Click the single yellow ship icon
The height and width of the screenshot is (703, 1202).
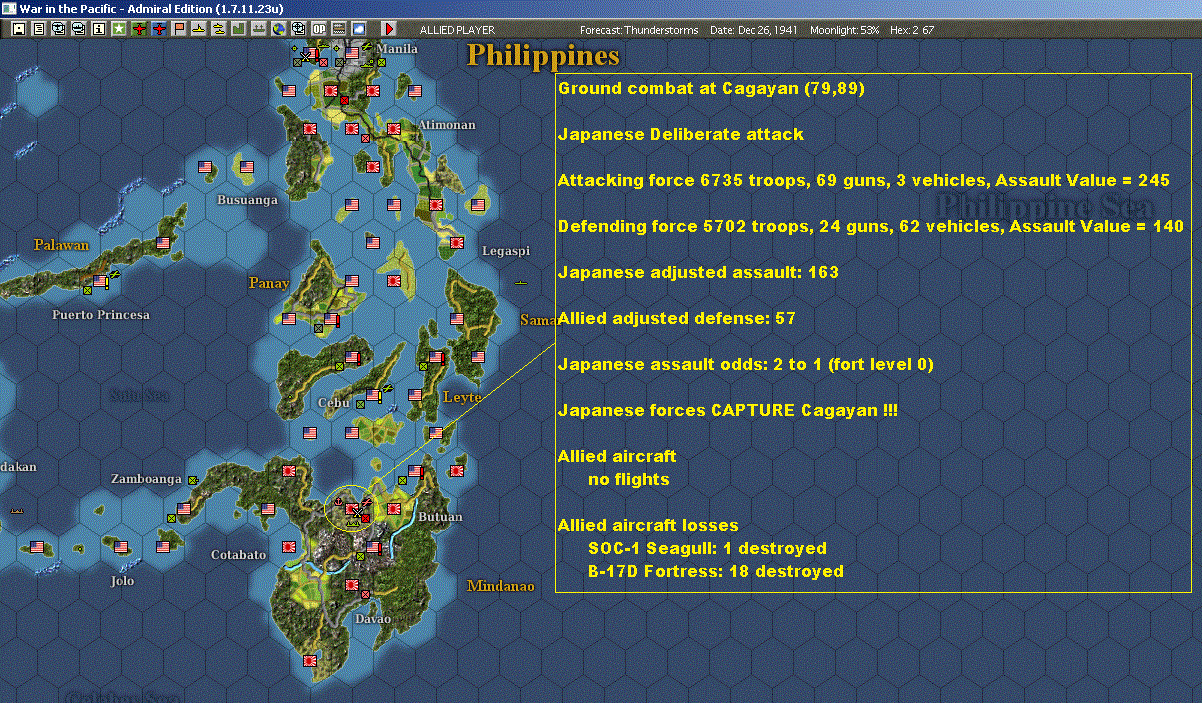[199, 30]
